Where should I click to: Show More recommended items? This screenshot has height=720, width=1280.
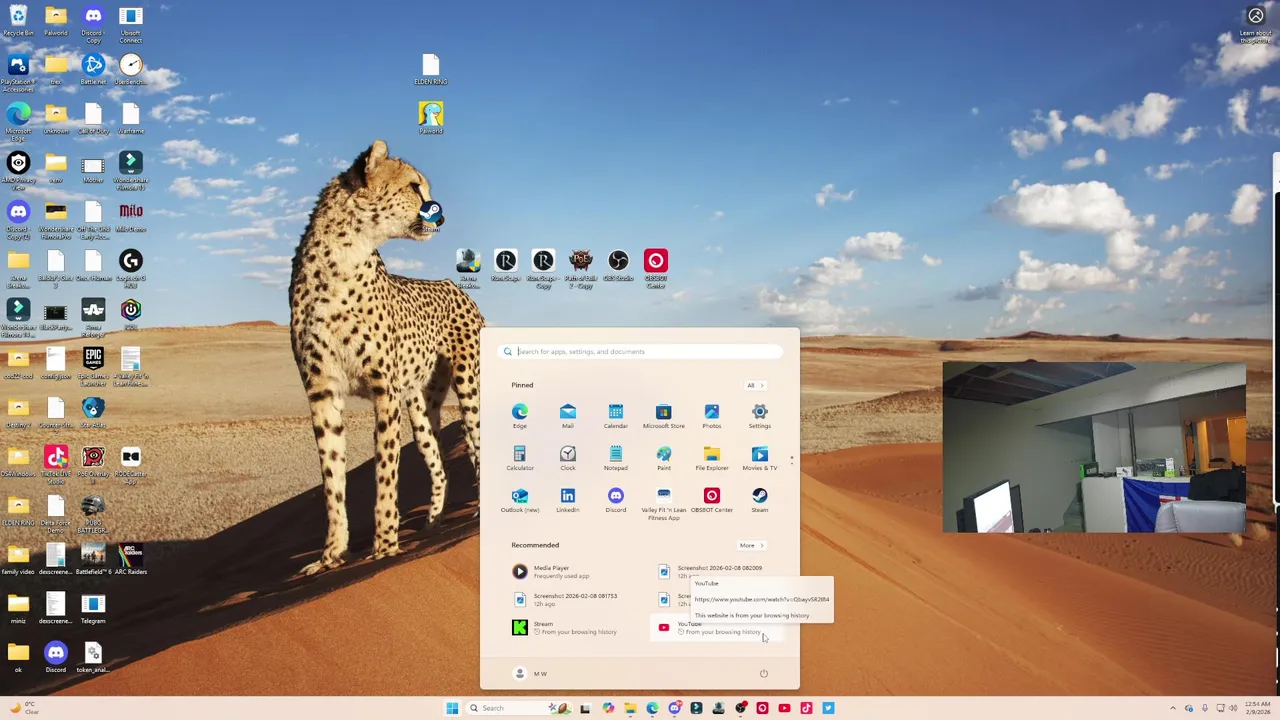(x=751, y=545)
